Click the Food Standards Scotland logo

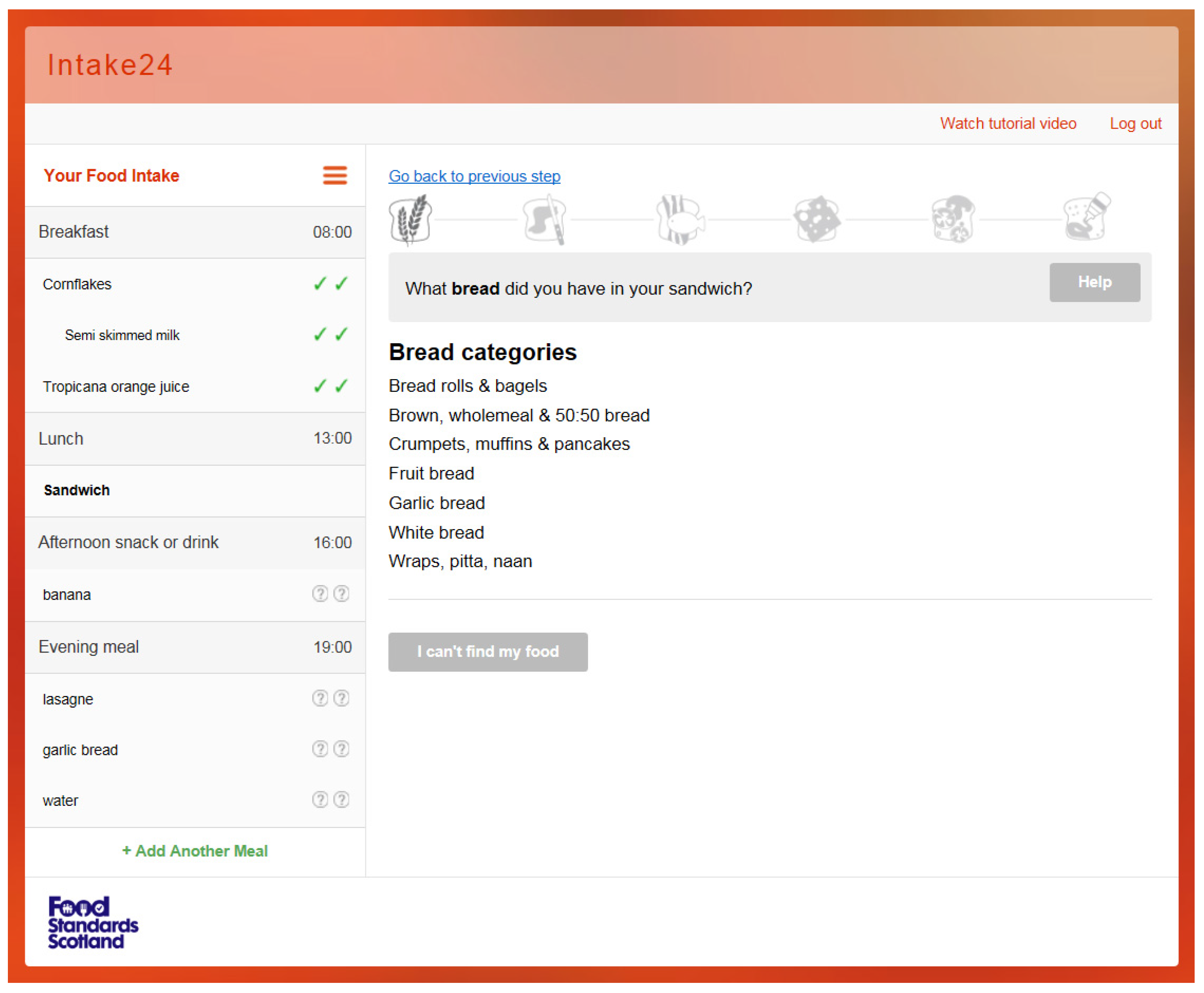coord(93,922)
